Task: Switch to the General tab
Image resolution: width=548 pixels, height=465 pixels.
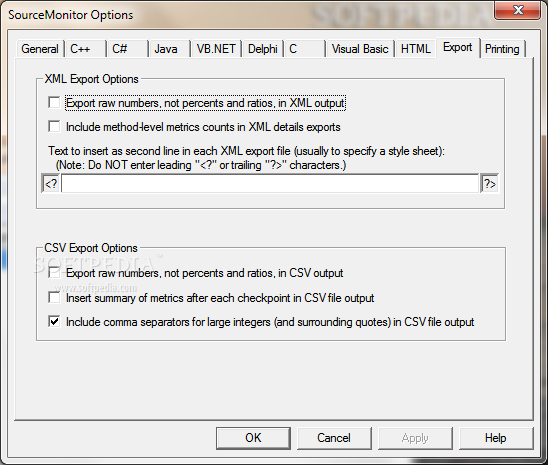Action: pos(40,49)
